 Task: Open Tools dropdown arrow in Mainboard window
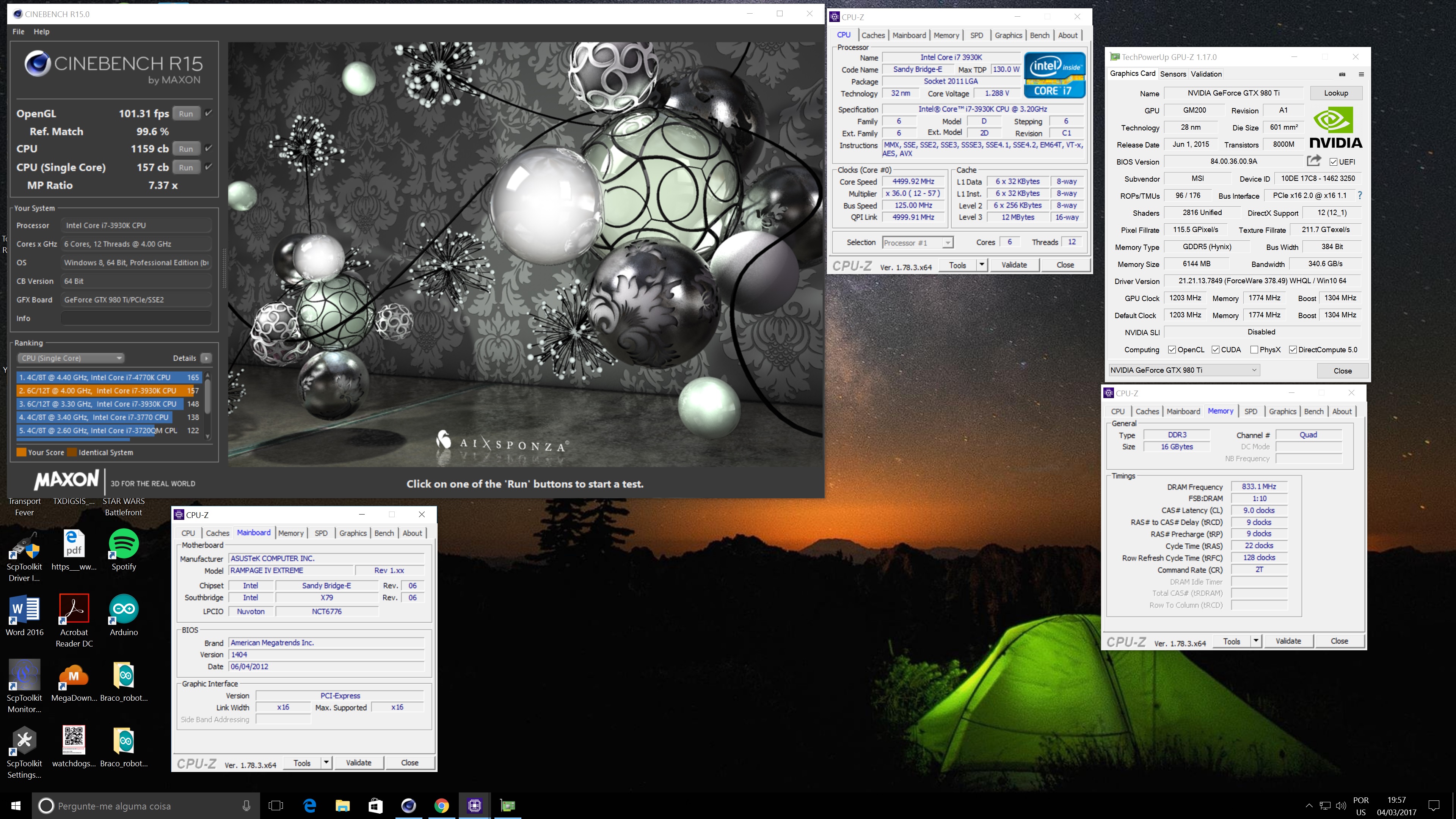click(326, 763)
